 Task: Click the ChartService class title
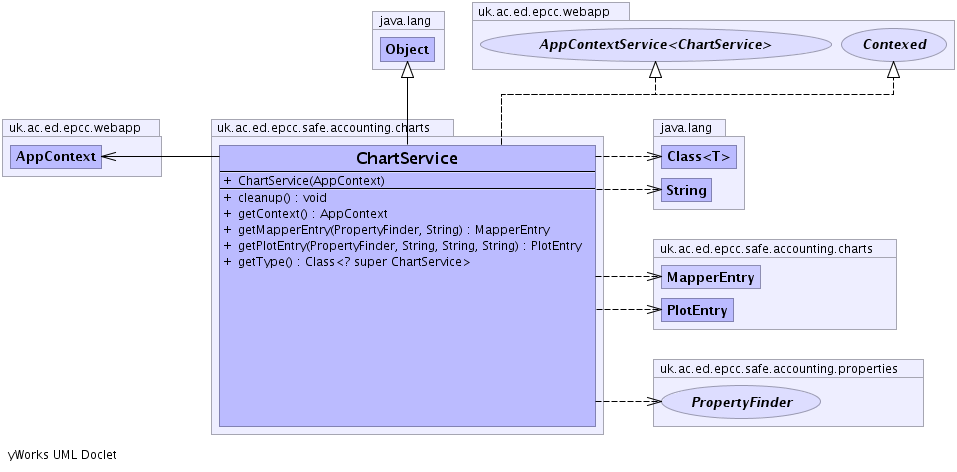pos(407,158)
